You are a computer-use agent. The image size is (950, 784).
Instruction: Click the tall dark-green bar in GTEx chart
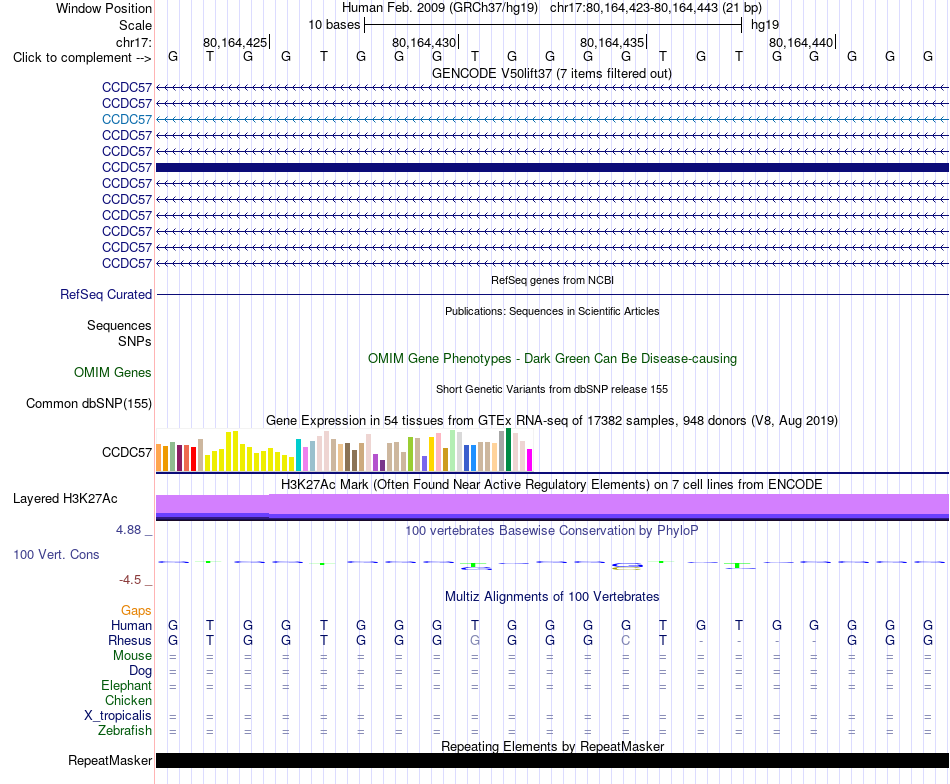tap(508, 450)
